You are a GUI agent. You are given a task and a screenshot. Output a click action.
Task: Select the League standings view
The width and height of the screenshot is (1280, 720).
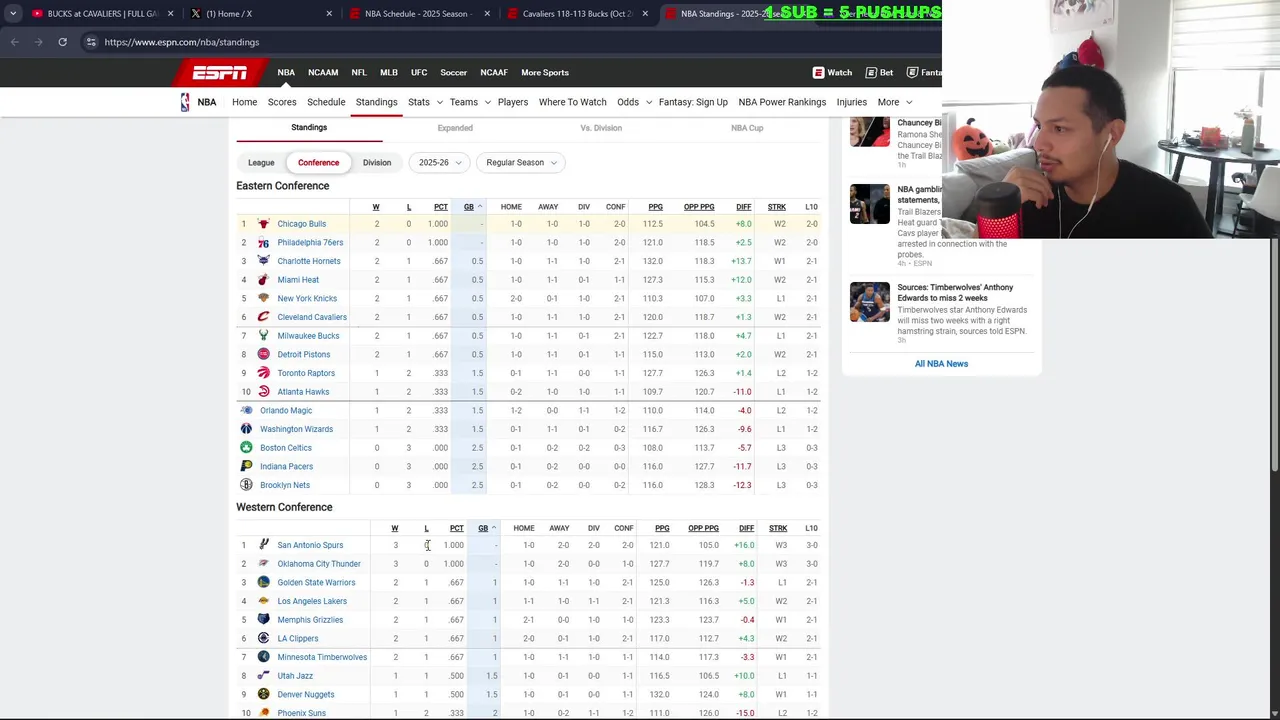[x=261, y=162]
